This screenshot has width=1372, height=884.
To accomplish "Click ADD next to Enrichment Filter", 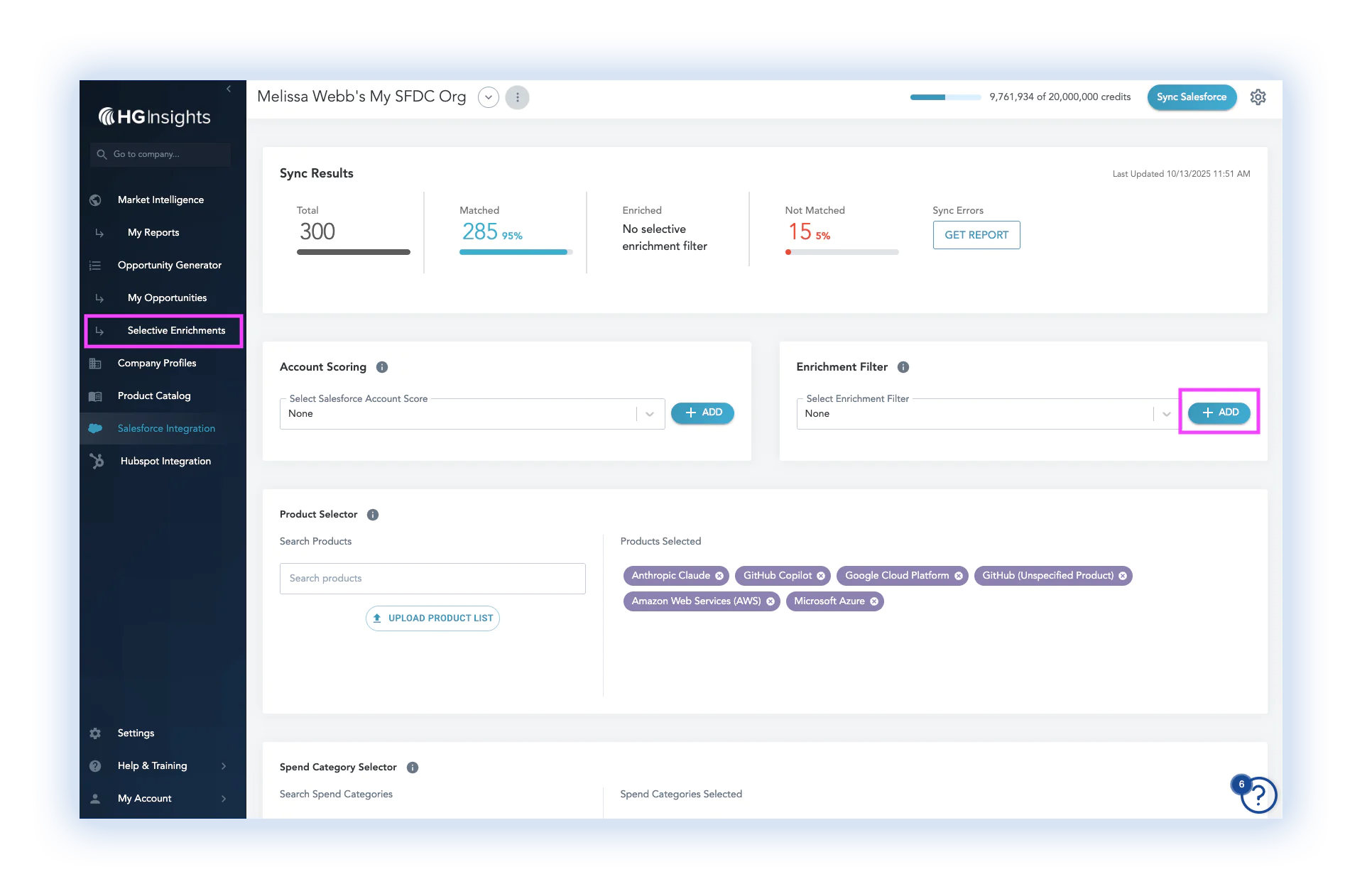I will [1219, 413].
